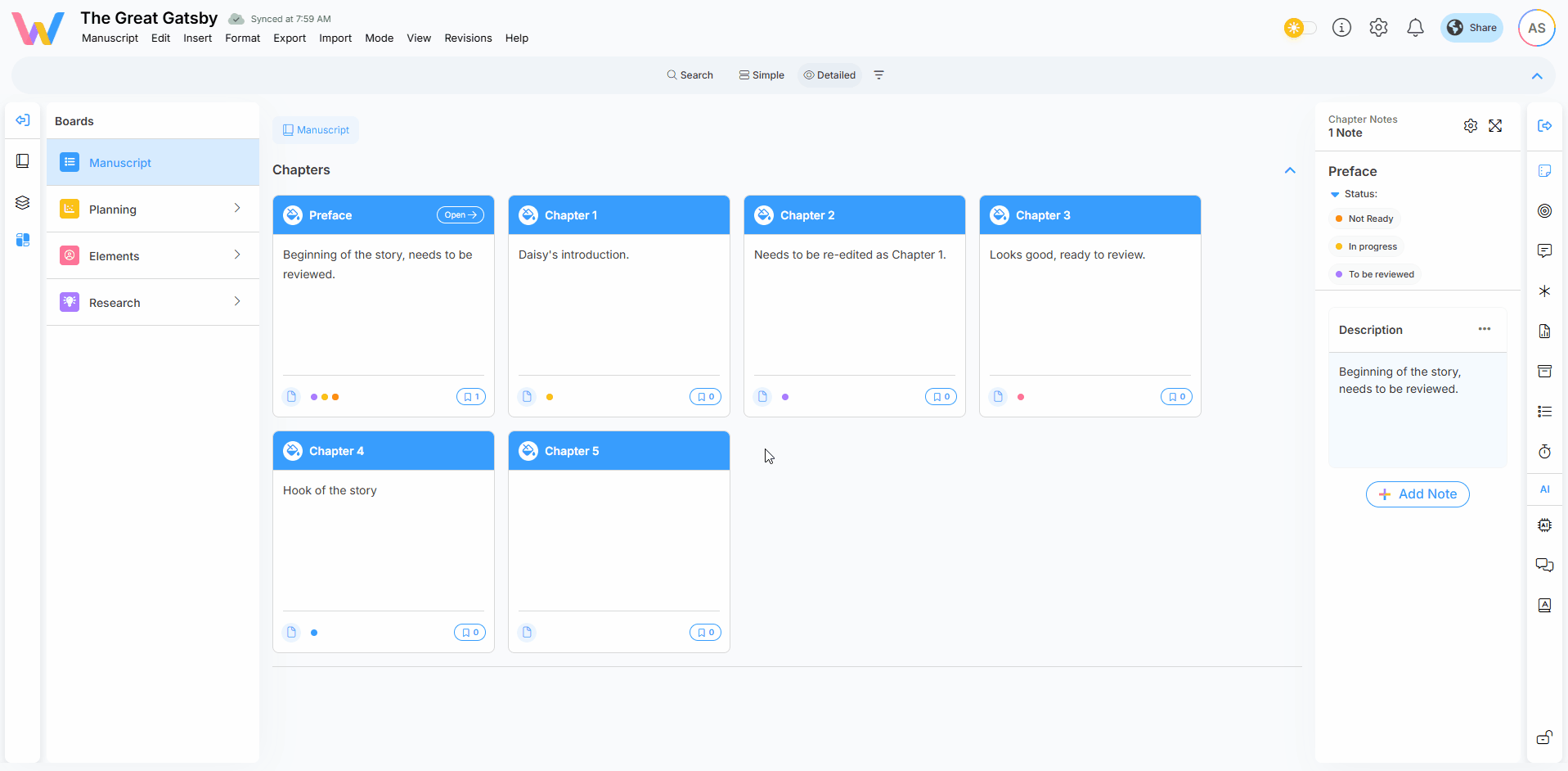The width and height of the screenshot is (1568, 771).
Task: Click the timer icon in right sidebar
Action: 1544,452
